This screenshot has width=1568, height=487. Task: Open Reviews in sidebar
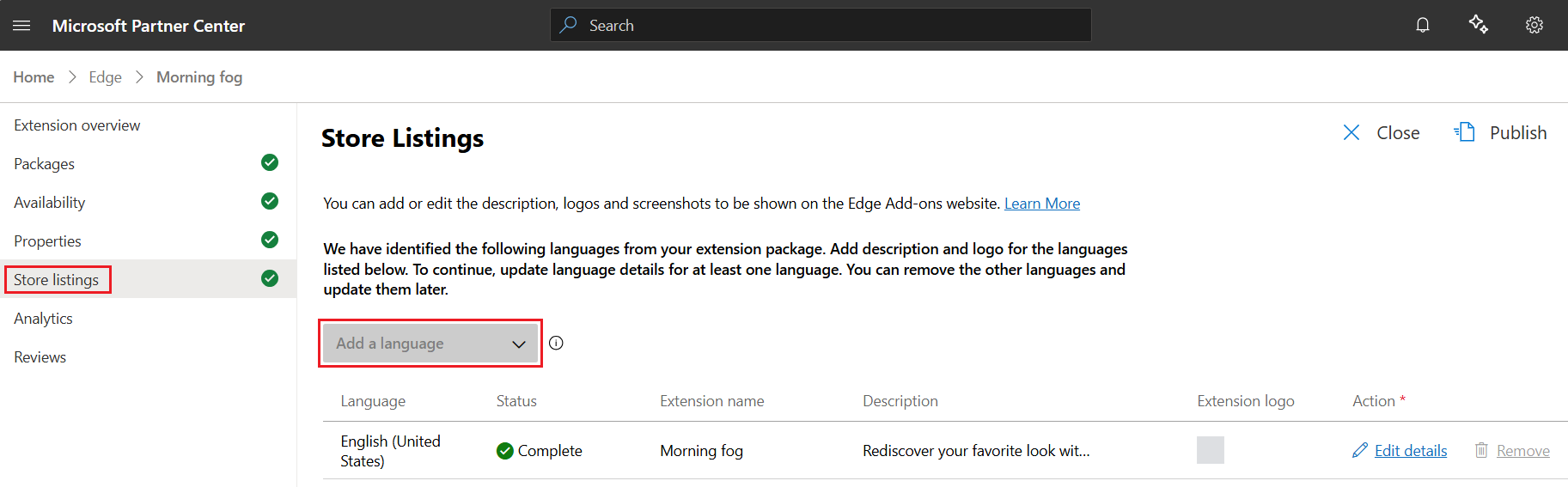[x=40, y=357]
